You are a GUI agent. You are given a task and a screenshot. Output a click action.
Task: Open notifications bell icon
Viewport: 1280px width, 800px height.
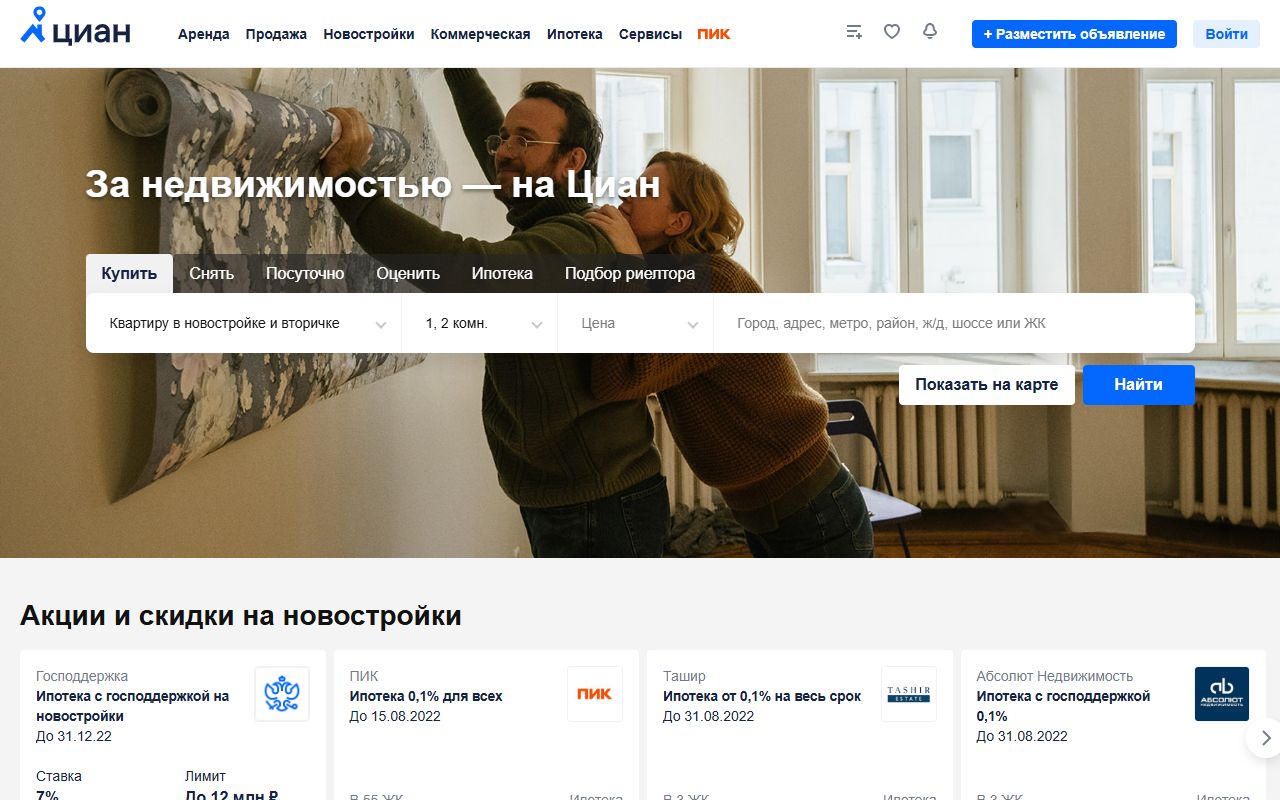[930, 32]
